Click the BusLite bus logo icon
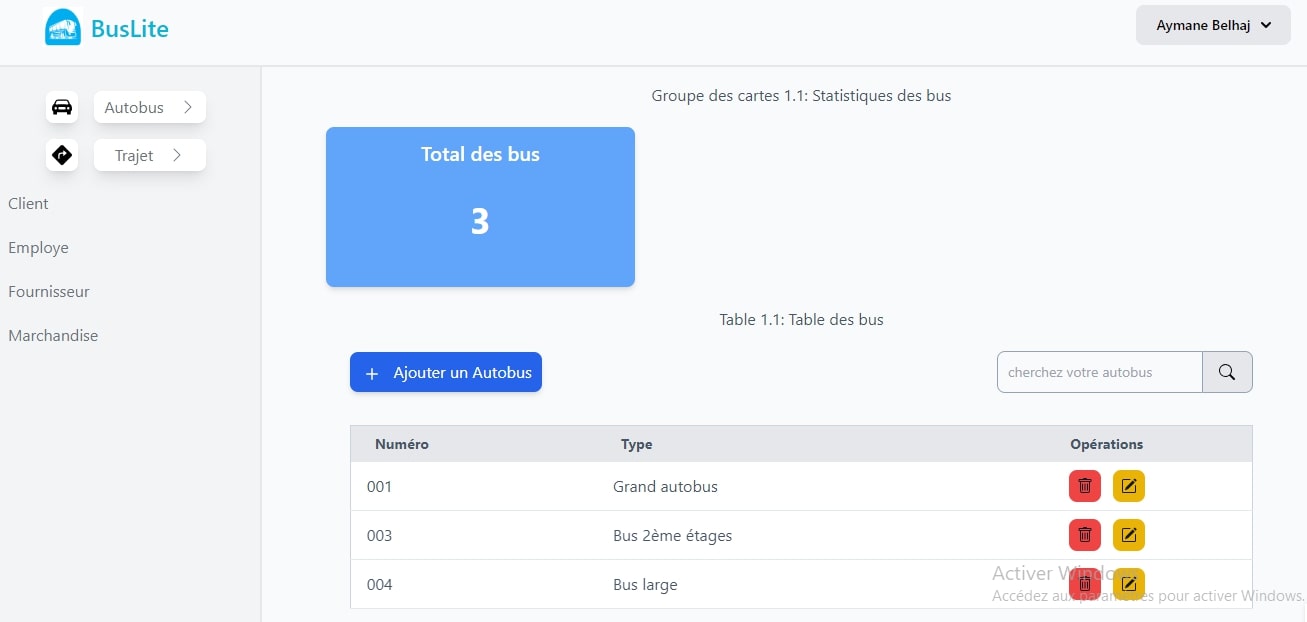Screen dimensions: 1307x622 click(63, 28)
